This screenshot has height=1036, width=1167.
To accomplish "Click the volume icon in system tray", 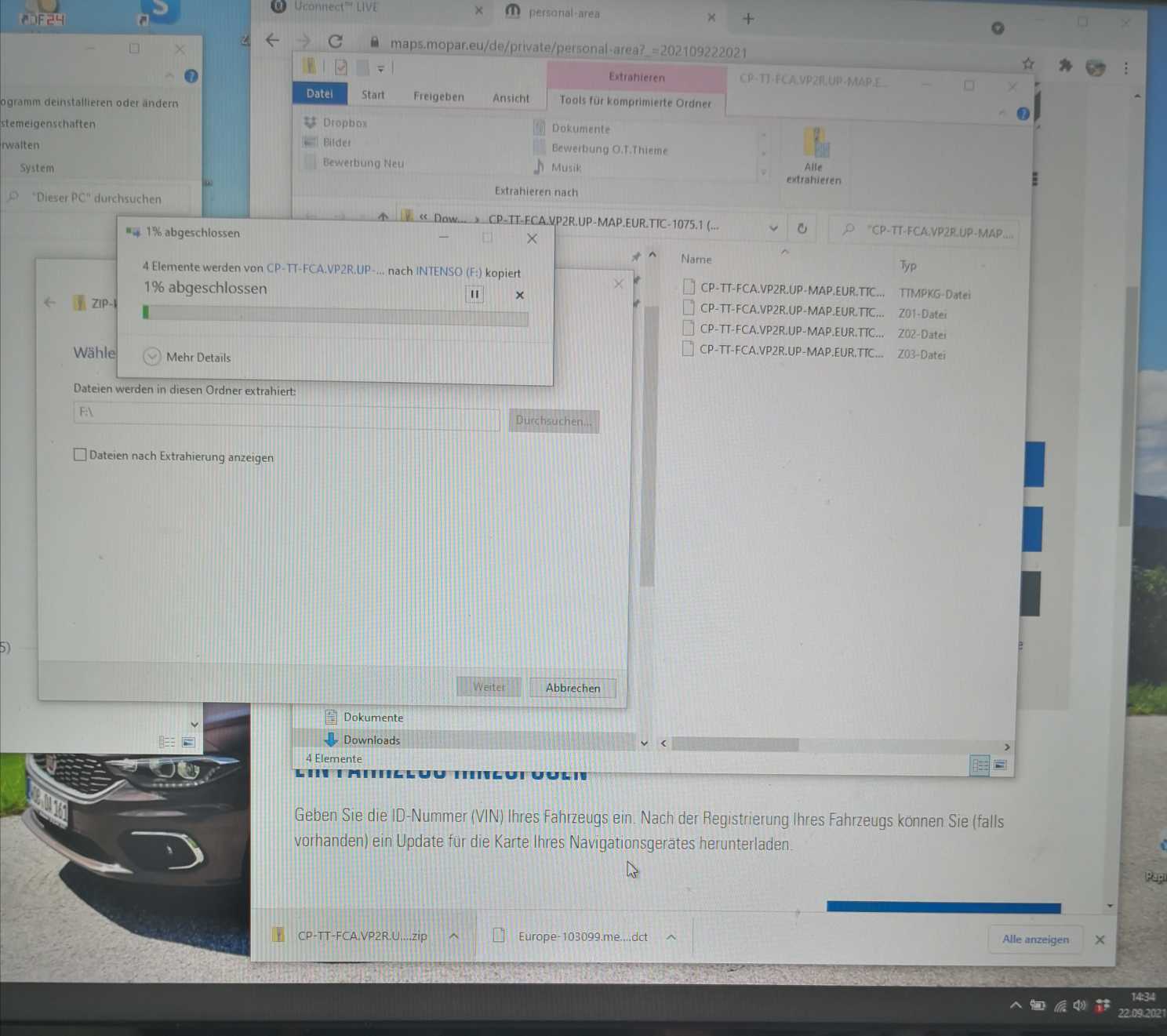I will tap(1080, 1005).
